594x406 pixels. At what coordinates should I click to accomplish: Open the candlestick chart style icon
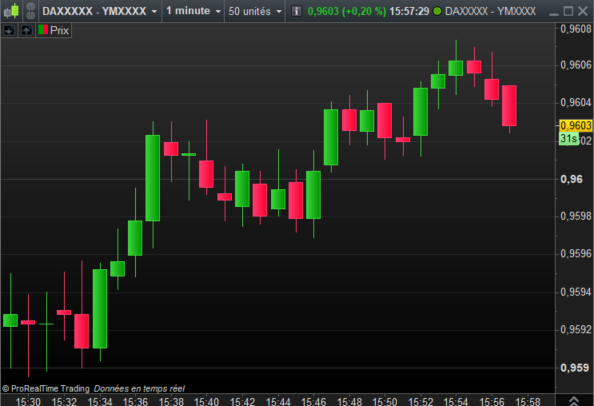(x=11, y=11)
